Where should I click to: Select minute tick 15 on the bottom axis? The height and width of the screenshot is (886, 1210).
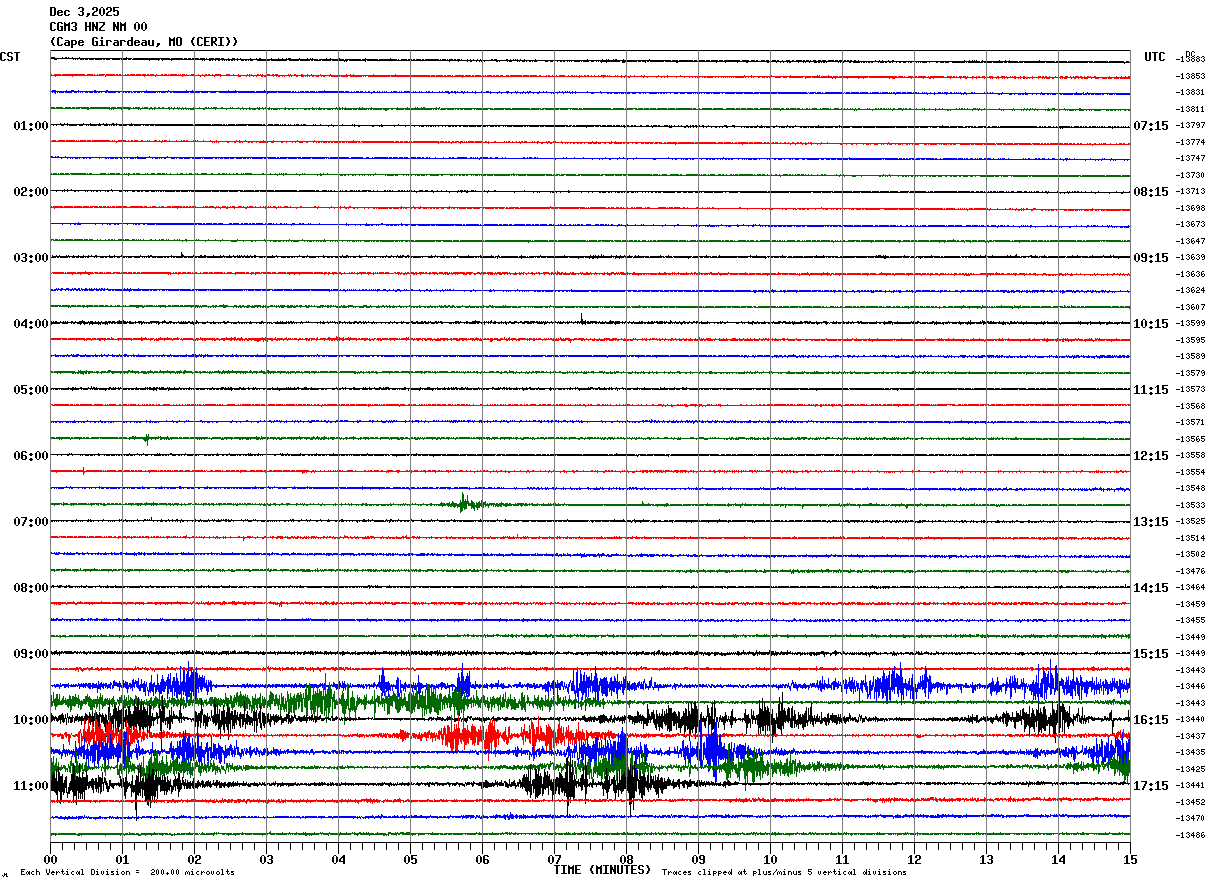(x=1129, y=859)
